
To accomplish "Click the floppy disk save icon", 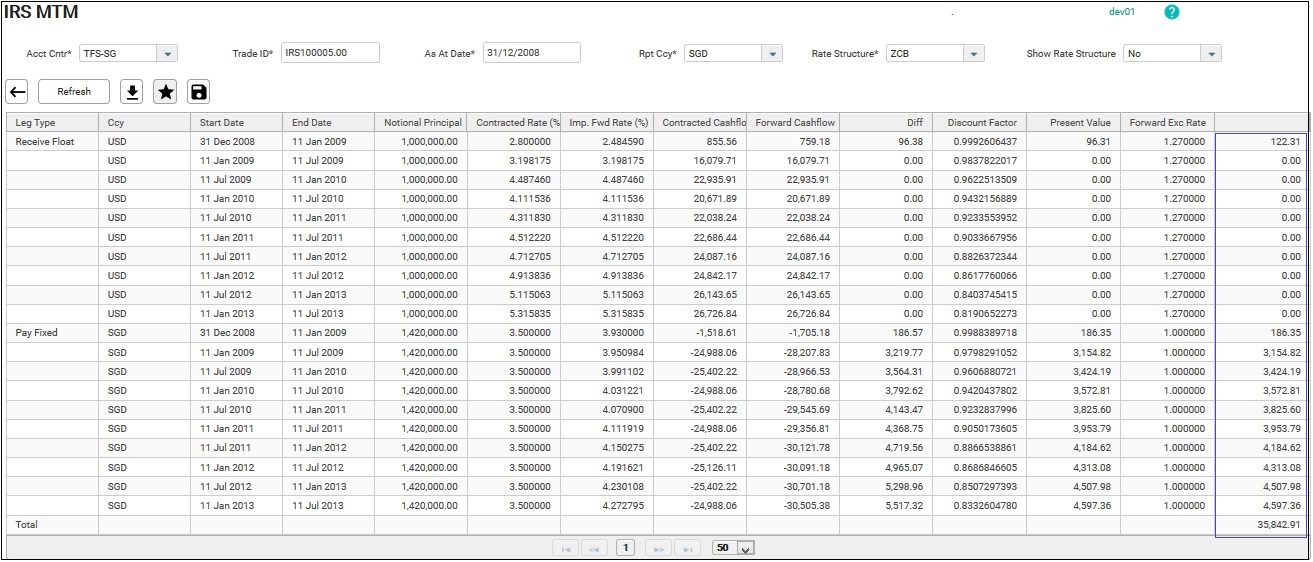I will pyautogui.click(x=199, y=92).
